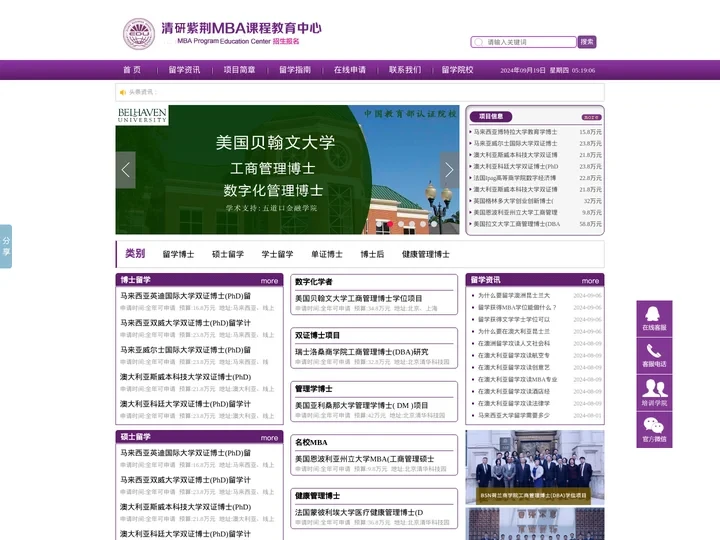
Task: Select 健康管理博士 category tab
Action: point(426,254)
